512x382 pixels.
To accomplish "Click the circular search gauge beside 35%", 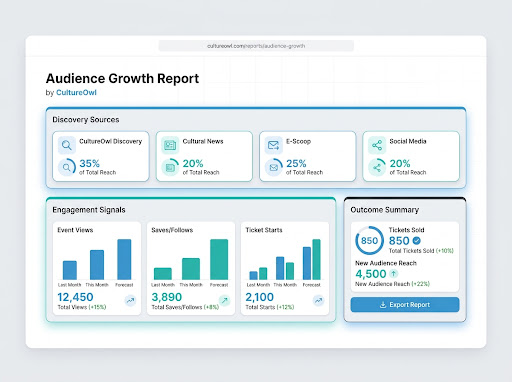I will tap(67, 167).
